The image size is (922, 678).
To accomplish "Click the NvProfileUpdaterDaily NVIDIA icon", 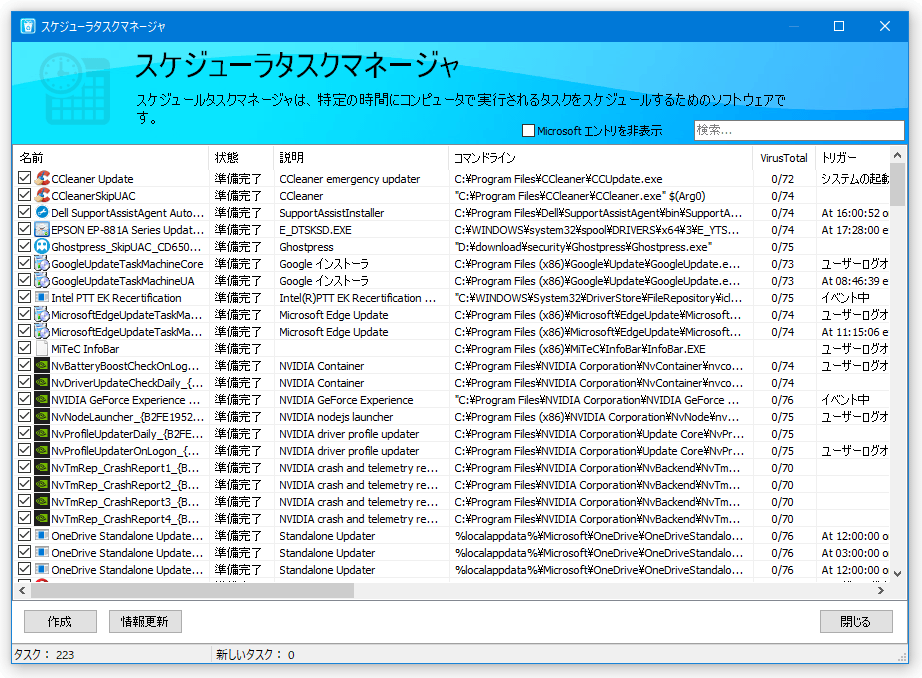I will (42, 434).
